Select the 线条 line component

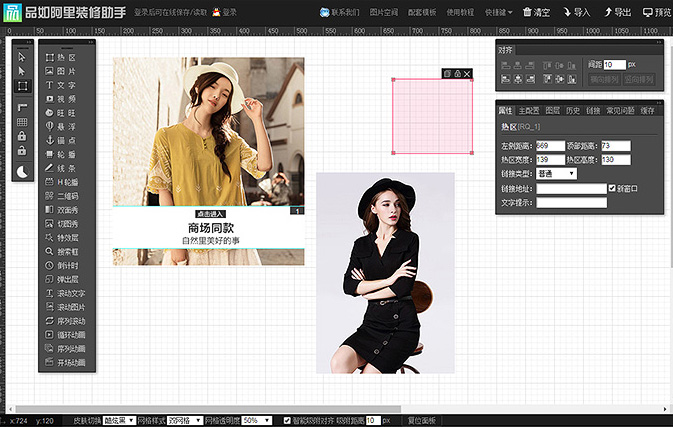pyautogui.click(x=61, y=168)
